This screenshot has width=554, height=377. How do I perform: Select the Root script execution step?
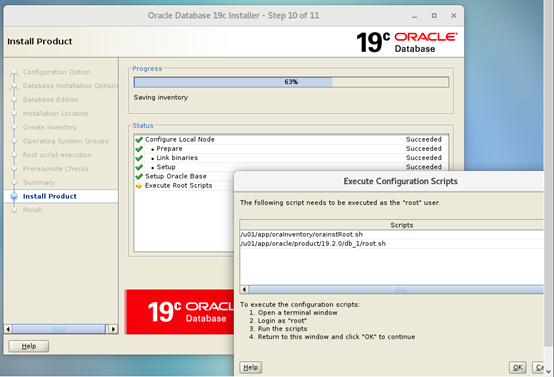click(x=57, y=155)
